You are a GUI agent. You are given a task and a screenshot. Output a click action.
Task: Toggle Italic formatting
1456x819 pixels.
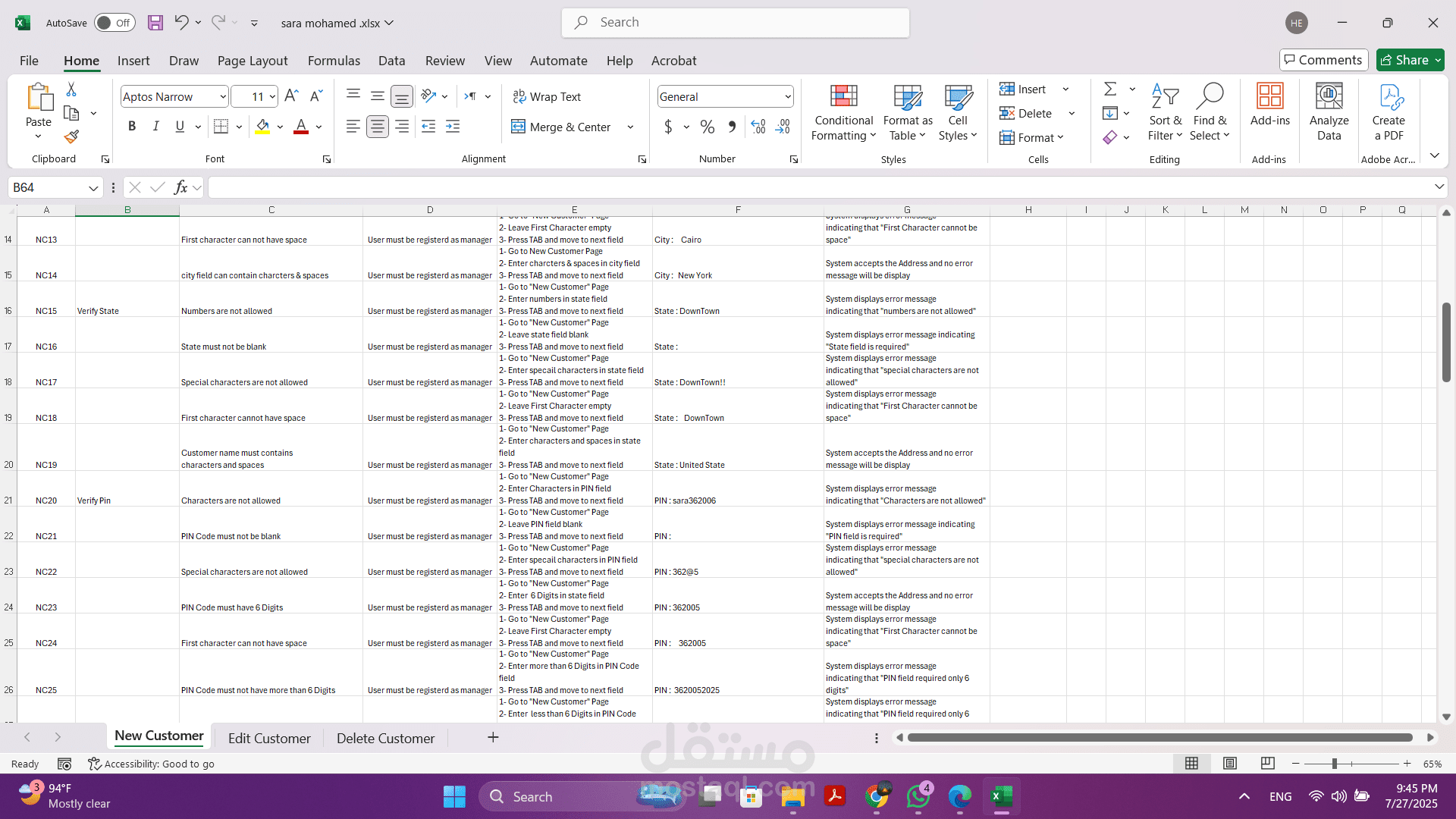(155, 127)
